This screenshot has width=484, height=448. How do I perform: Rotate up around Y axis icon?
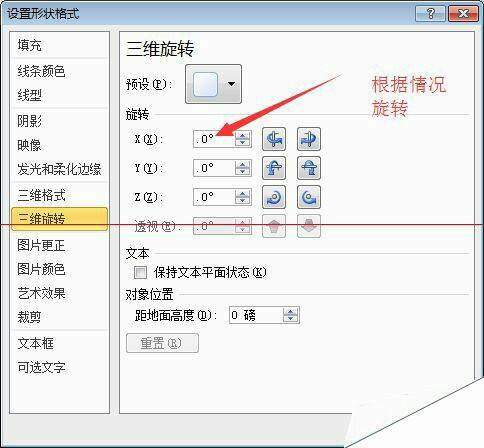click(x=274, y=168)
